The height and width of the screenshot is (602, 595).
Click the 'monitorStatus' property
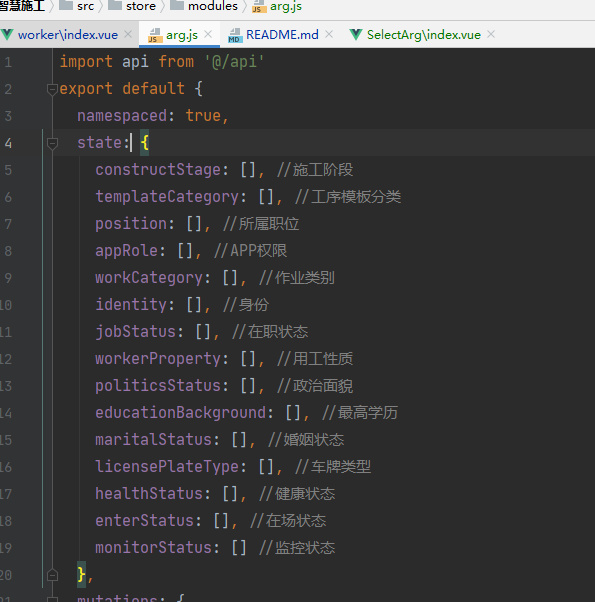coord(154,547)
